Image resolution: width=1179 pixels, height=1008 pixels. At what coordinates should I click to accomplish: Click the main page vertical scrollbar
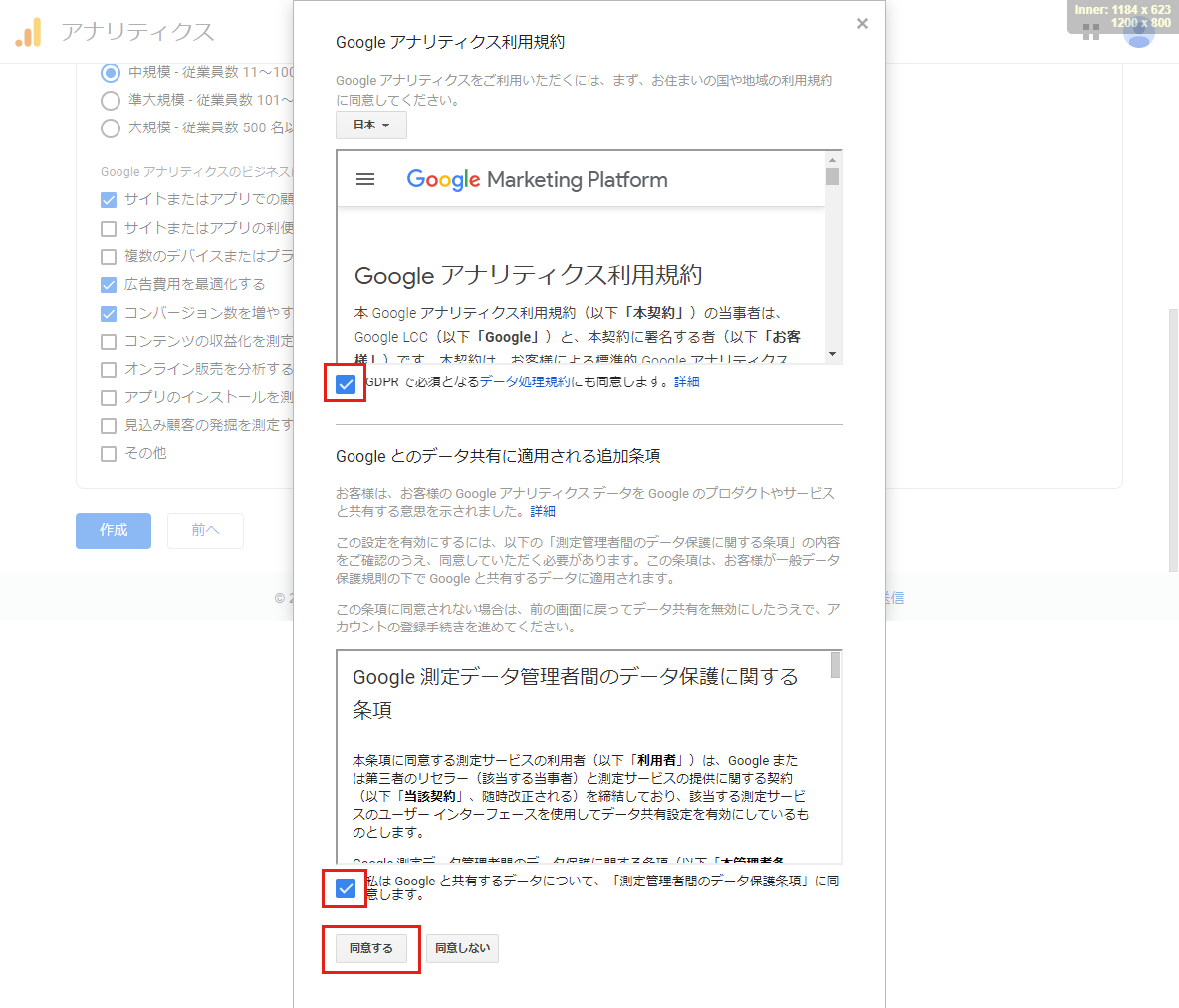pyautogui.click(x=1173, y=440)
